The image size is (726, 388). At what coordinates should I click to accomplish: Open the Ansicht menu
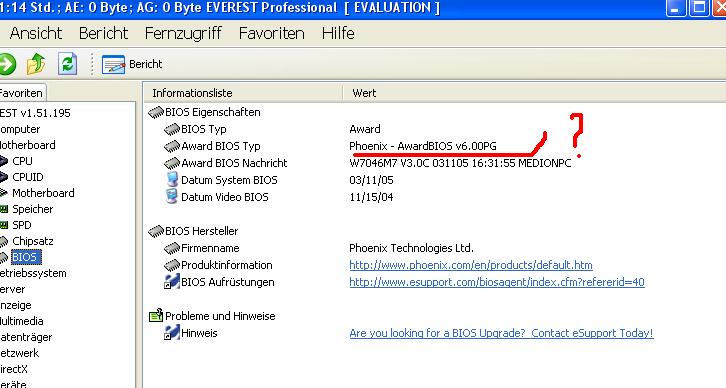pos(36,33)
